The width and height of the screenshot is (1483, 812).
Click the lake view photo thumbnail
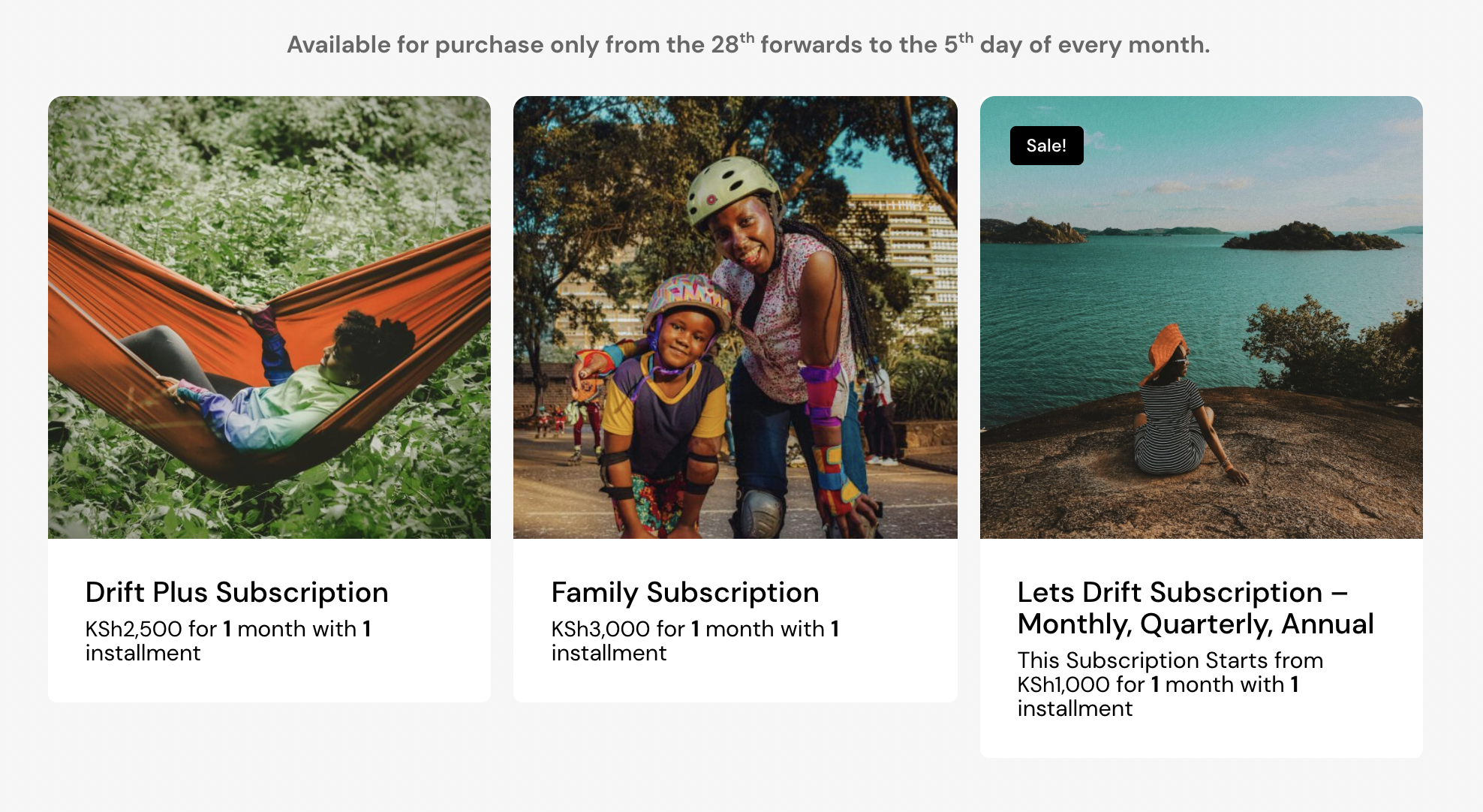click(1201, 317)
